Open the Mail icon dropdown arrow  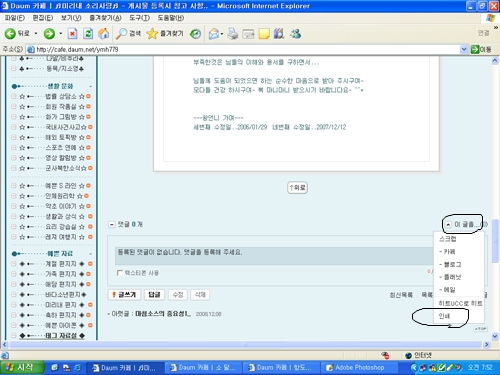pos(222,34)
